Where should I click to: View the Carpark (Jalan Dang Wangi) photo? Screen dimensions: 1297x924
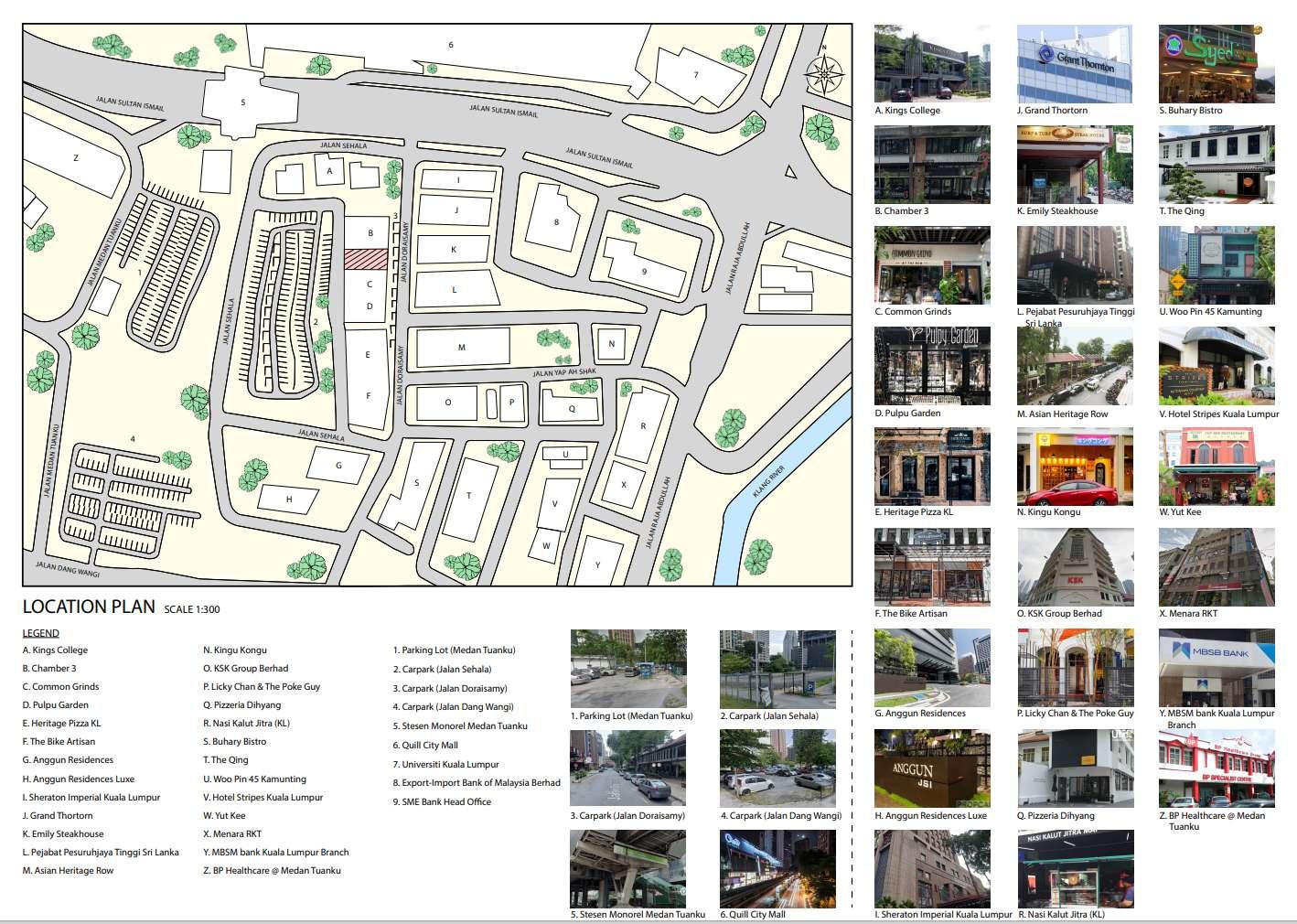(777, 768)
